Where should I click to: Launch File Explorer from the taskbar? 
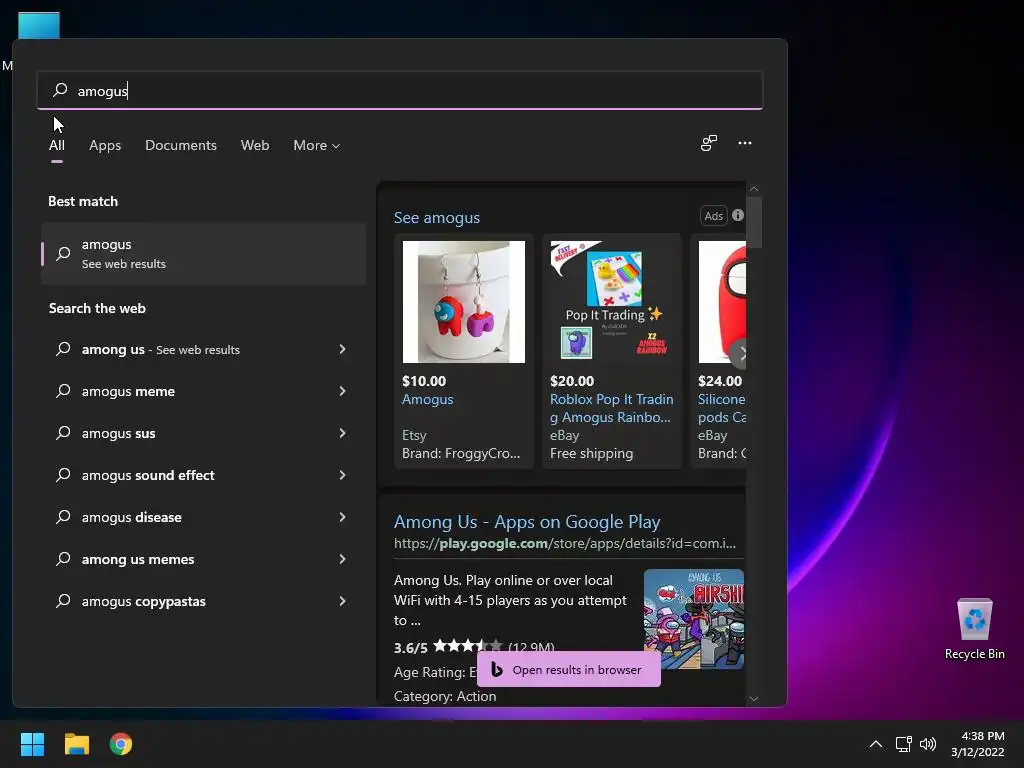[76, 744]
